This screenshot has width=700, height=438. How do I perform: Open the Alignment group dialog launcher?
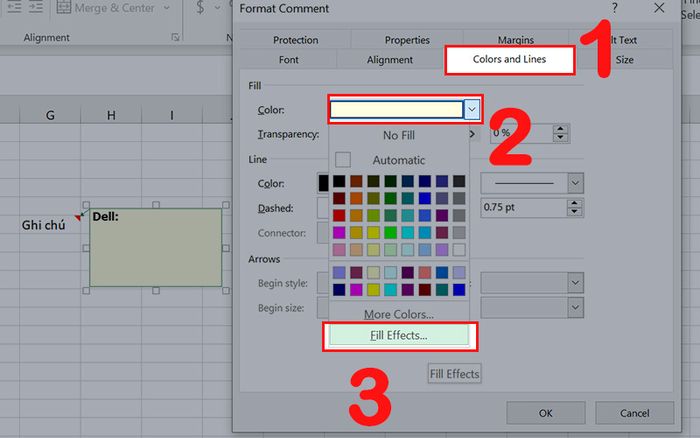[175, 38]
